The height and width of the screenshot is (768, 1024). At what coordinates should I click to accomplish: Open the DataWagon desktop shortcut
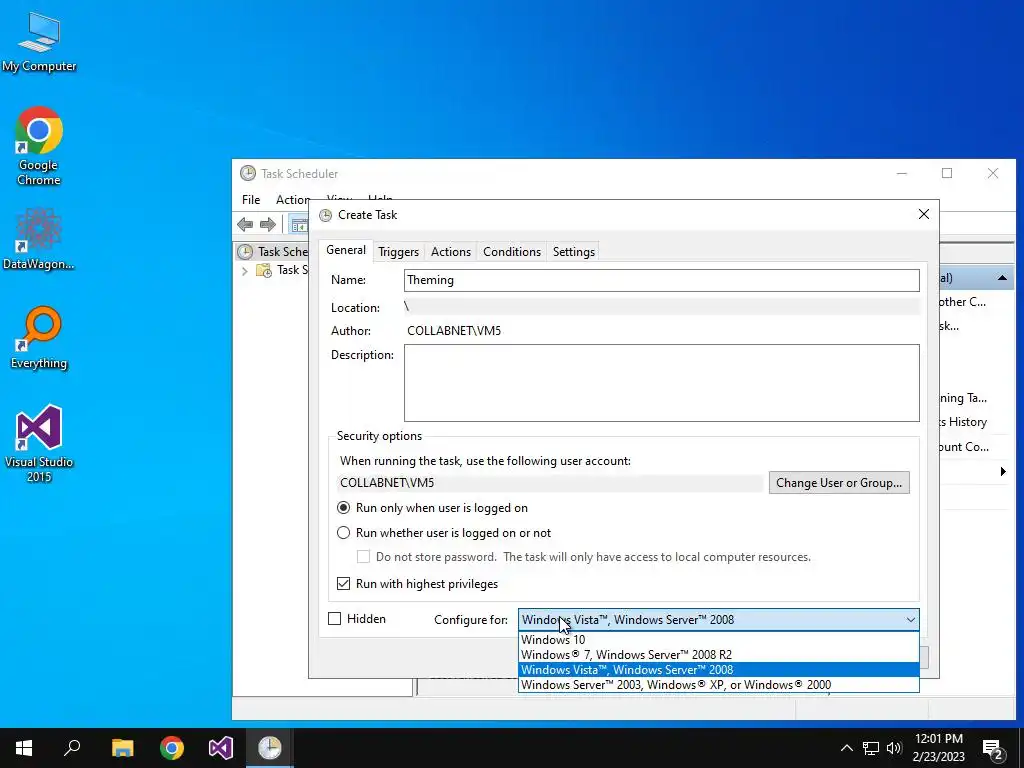[x=39, y=238]
